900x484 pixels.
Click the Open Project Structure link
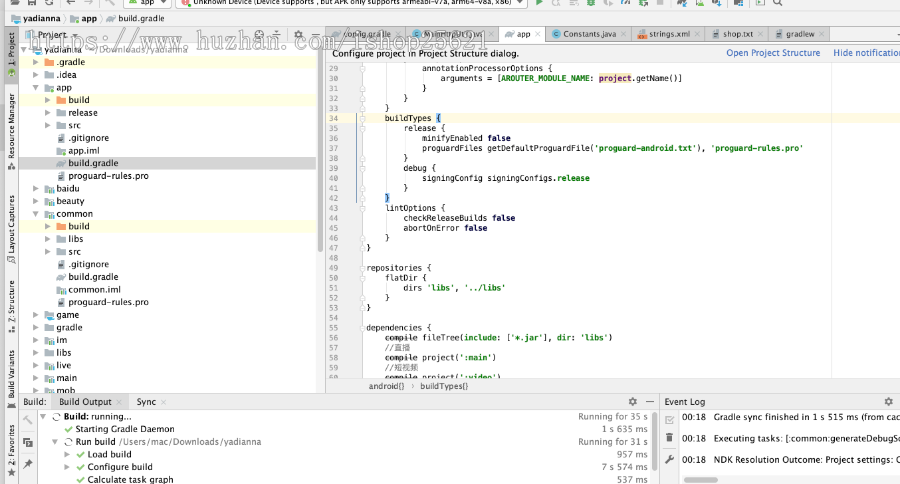(x=773, y=53)
